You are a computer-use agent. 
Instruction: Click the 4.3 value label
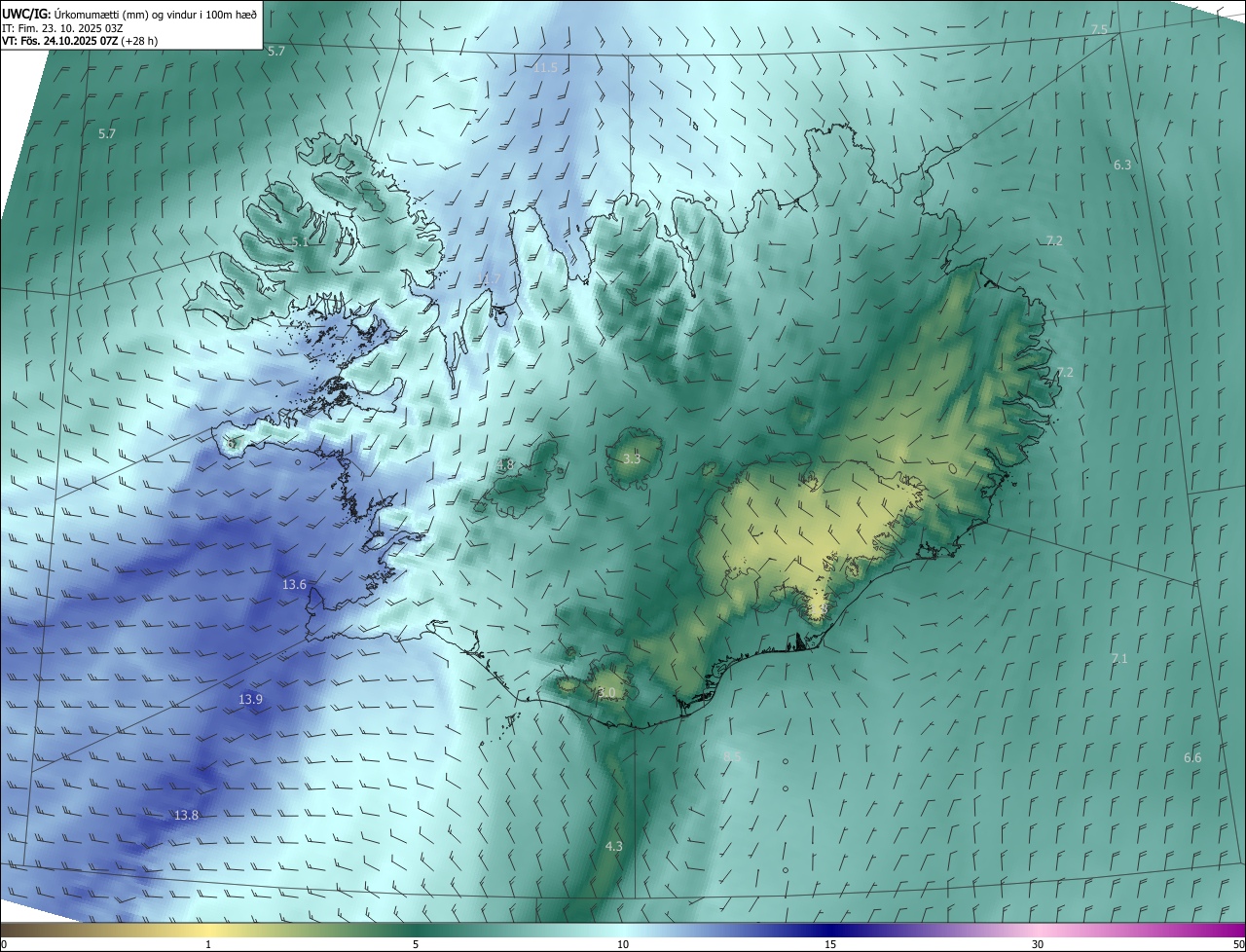point(613,847)
